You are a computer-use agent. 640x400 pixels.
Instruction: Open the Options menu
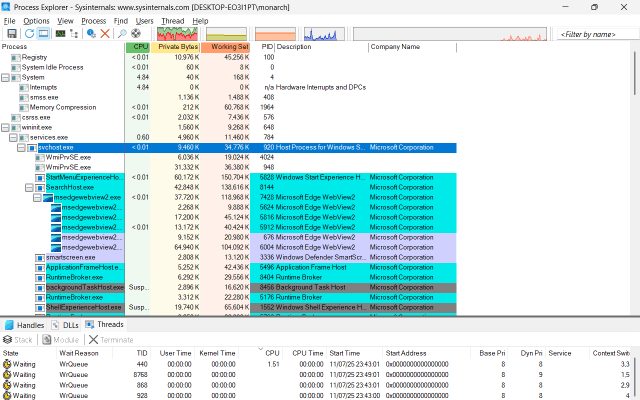(x=36, y=21)
